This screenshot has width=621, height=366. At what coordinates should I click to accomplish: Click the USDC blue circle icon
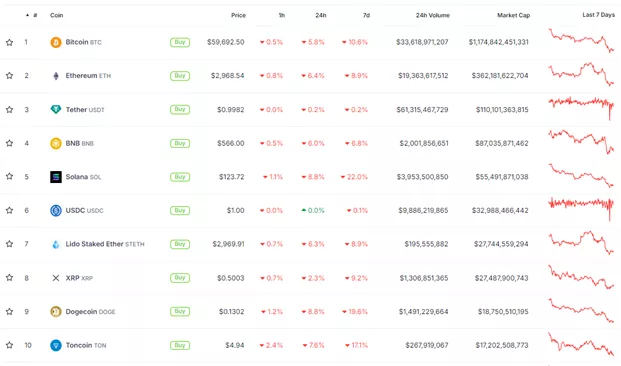coord(56,210)
